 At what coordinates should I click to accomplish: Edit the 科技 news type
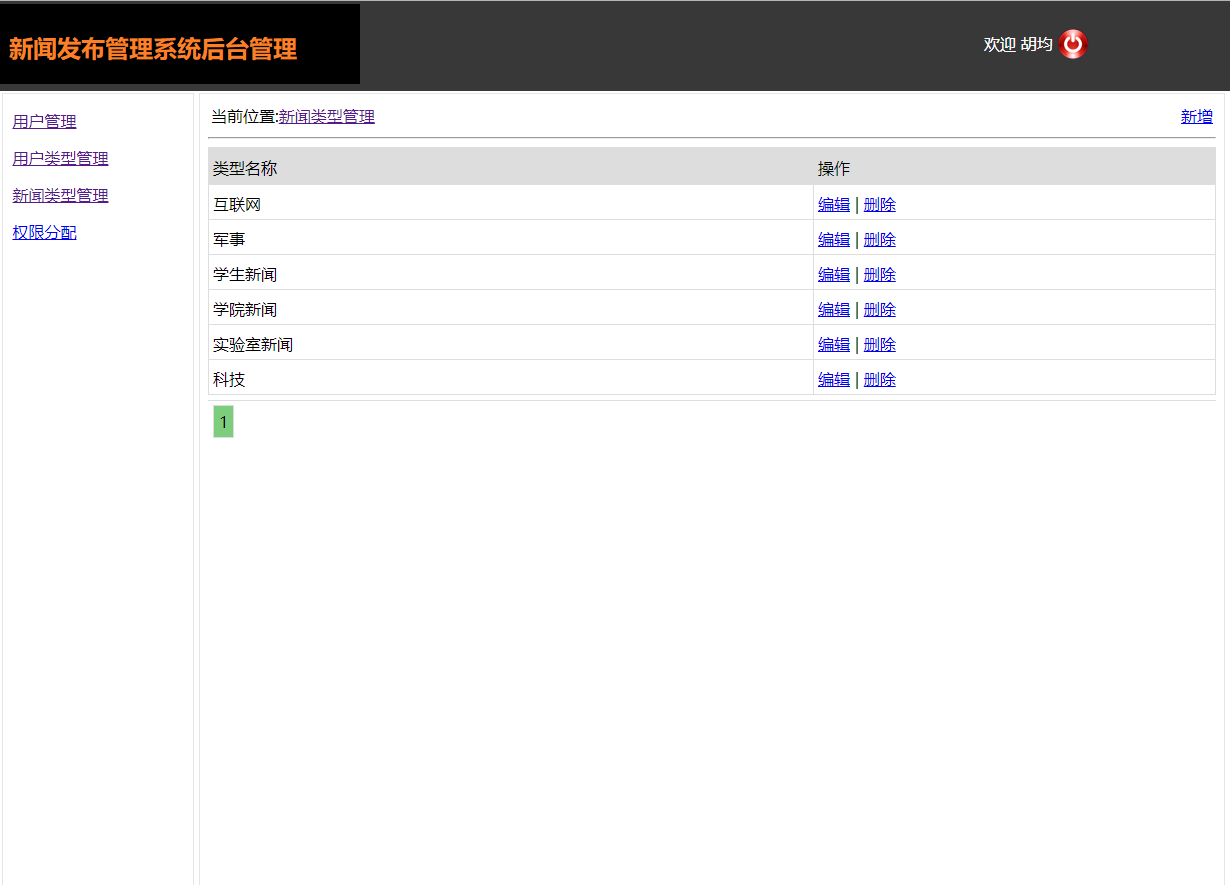pyautogui.click(x=833, y=379)
